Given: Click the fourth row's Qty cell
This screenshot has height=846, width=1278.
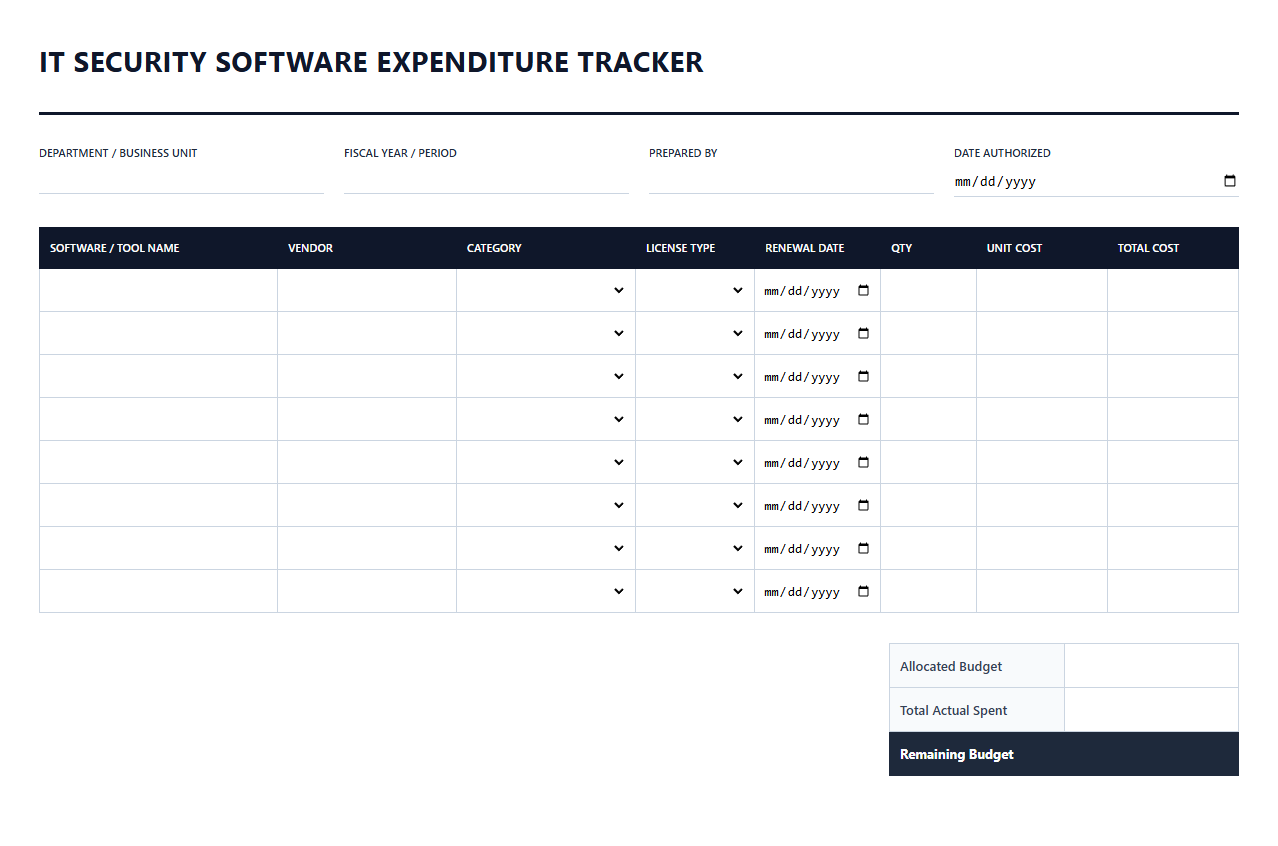Looking at the screenshot, I should 928,419.
